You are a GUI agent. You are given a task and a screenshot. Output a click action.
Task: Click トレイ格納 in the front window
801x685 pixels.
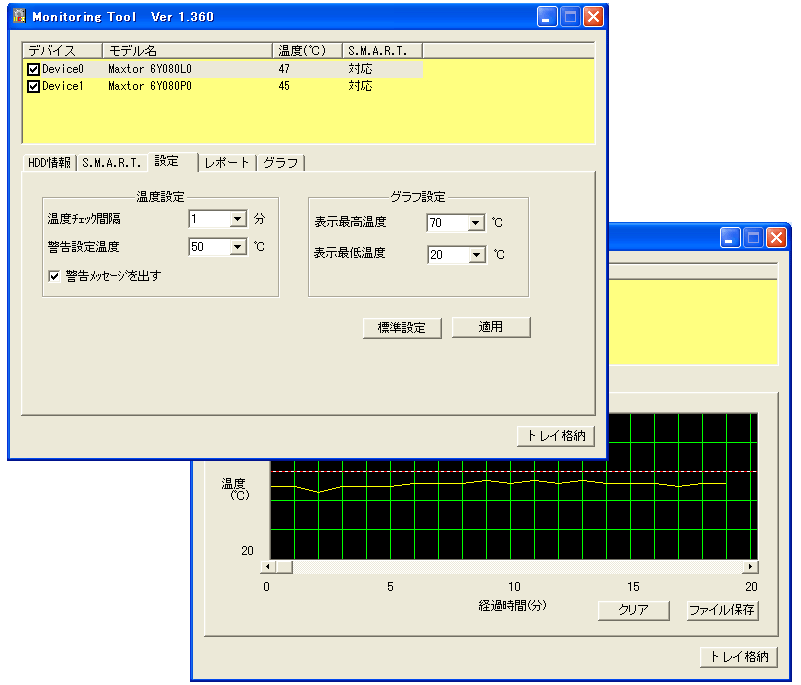tap(556, 436)
